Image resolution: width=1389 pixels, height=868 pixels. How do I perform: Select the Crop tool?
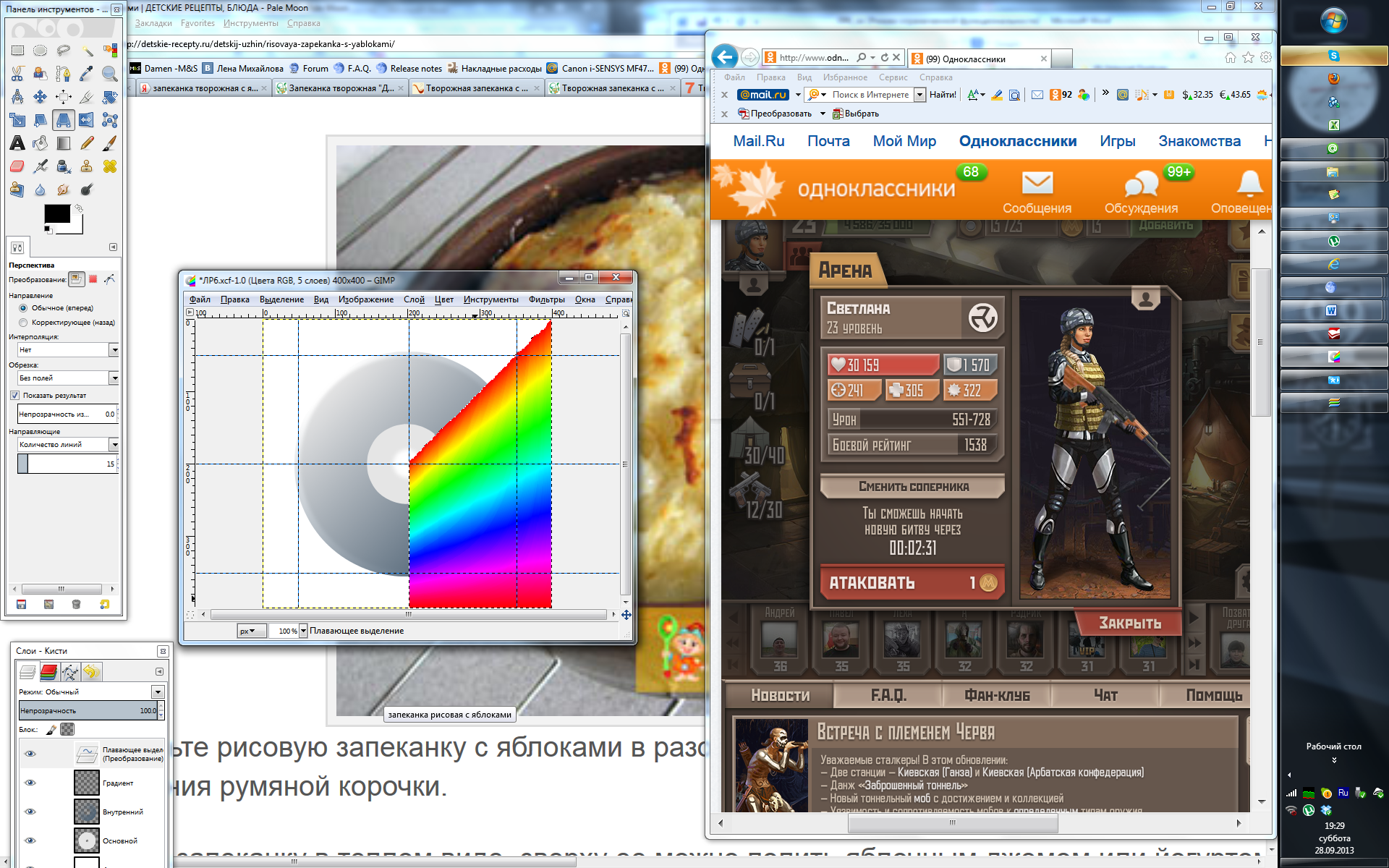pyautogui.click(x=87, y=97)
